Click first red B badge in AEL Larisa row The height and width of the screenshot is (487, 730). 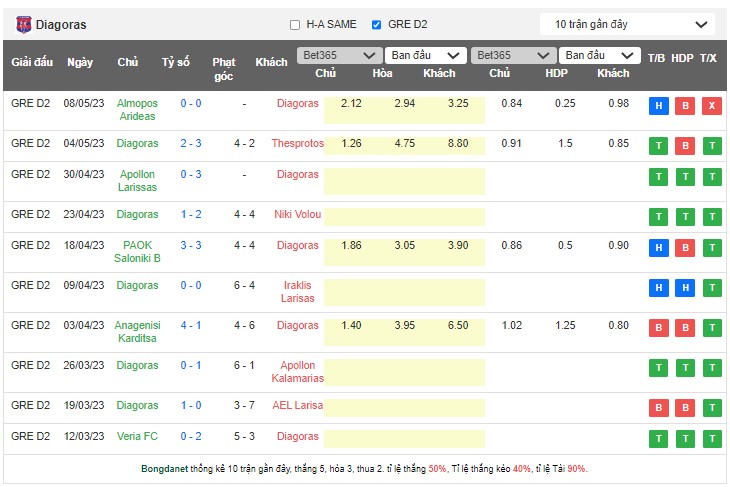tap(658, 408)
